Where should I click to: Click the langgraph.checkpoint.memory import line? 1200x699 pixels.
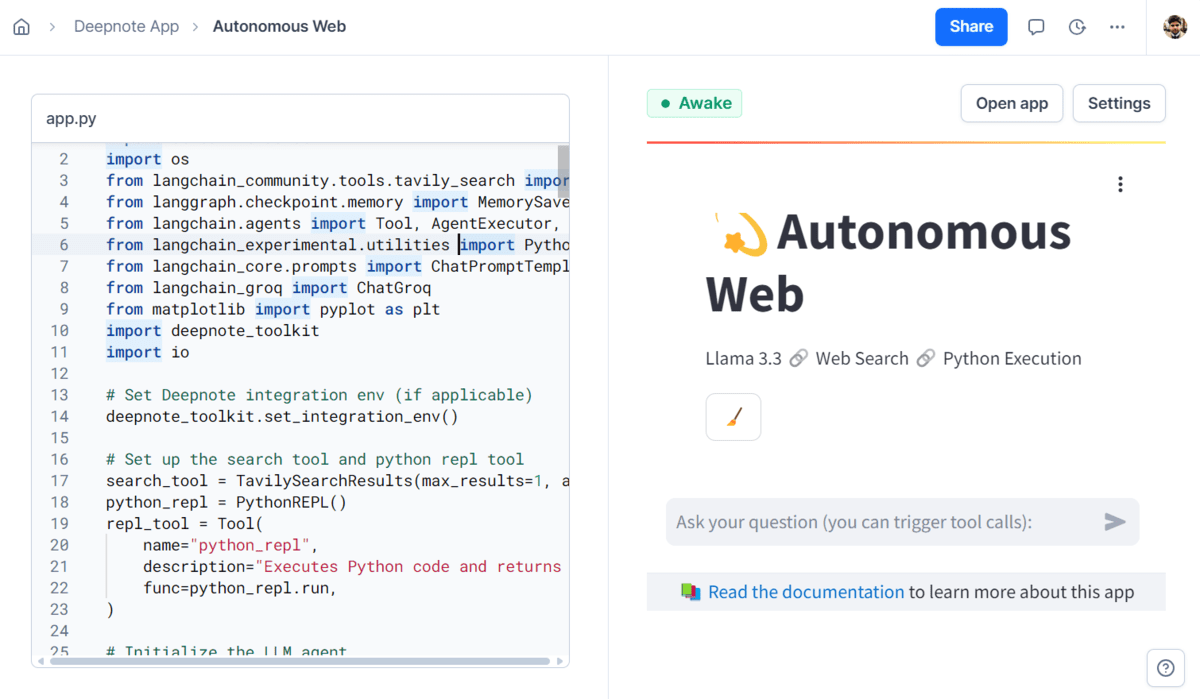click(x=337, y=202)
